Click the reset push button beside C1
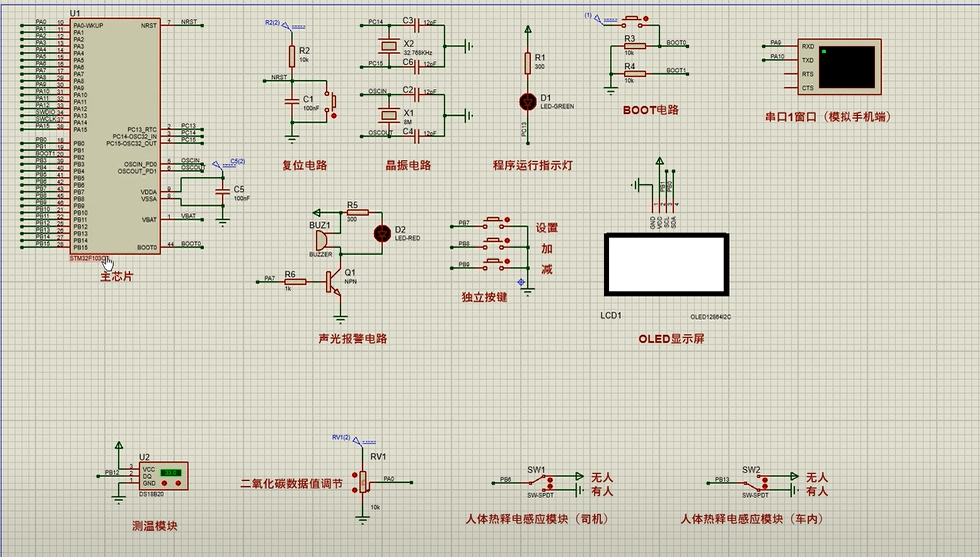Viewport: 980px width, 557px height. tap(332, 103)
